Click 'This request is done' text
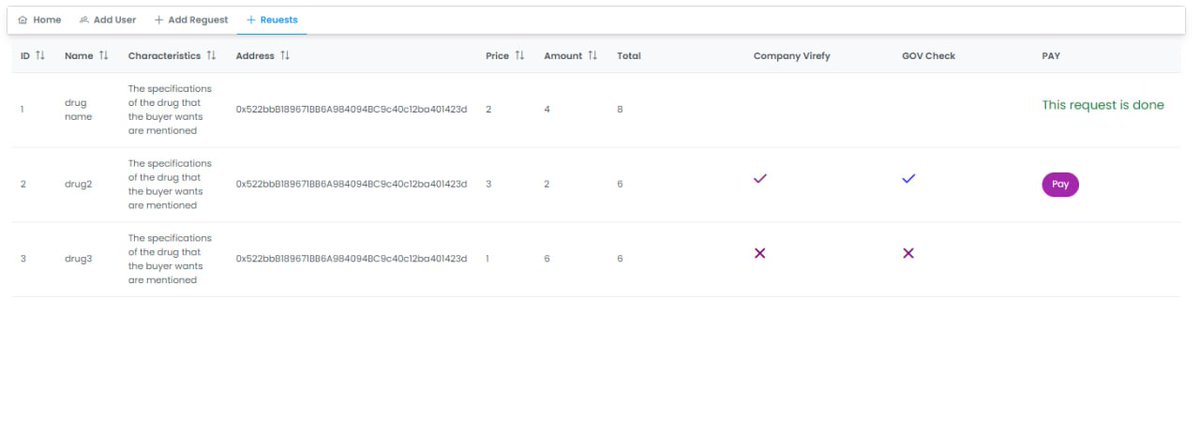This screenshot has height=435, width=1200. click(x=1103, y=105)
